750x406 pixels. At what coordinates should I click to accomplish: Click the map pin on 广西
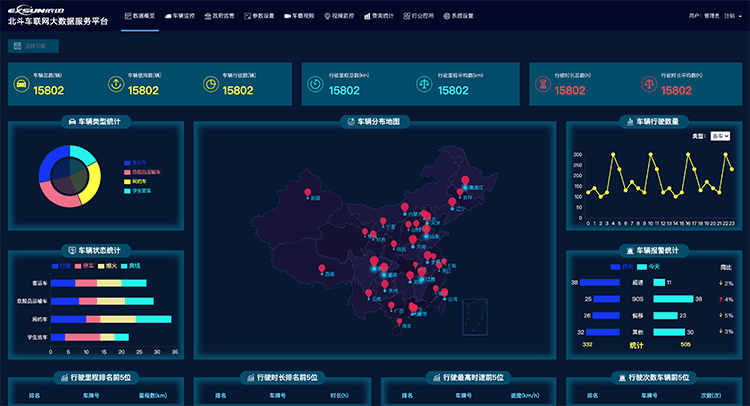coord(391,306)
